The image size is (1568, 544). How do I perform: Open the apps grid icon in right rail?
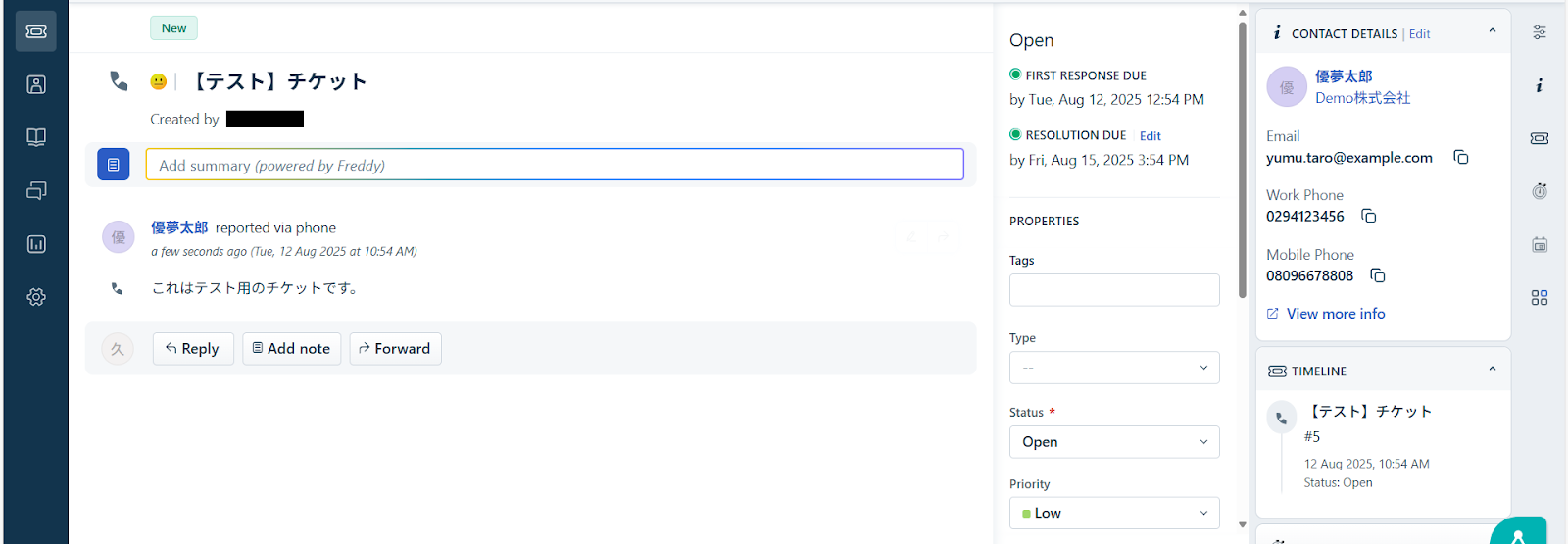tap(1540, 297)
